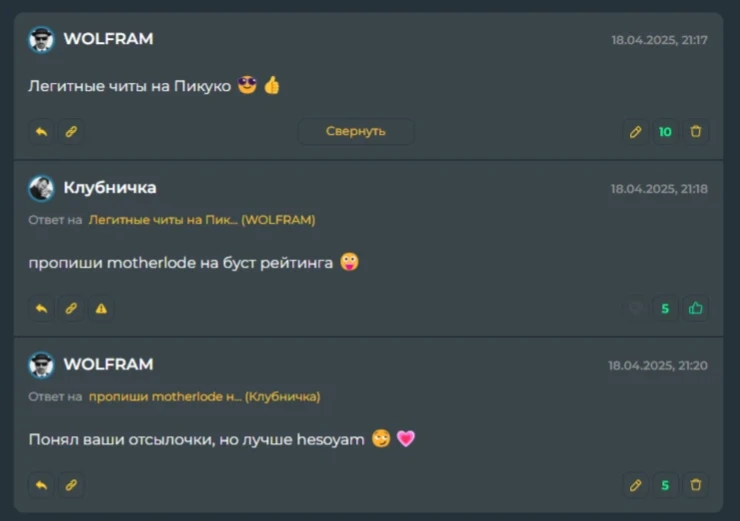
Task: Delete the hesoyam comment
Action: click(696, 485)
